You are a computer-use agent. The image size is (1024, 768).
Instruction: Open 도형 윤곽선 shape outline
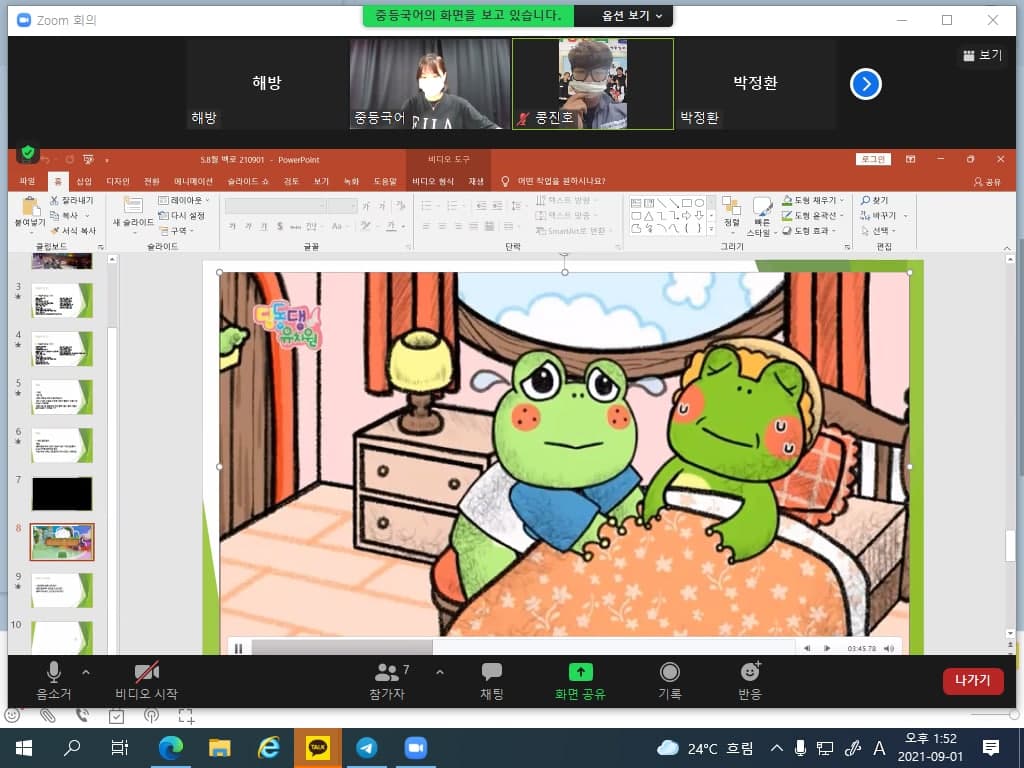coord(812,216)
